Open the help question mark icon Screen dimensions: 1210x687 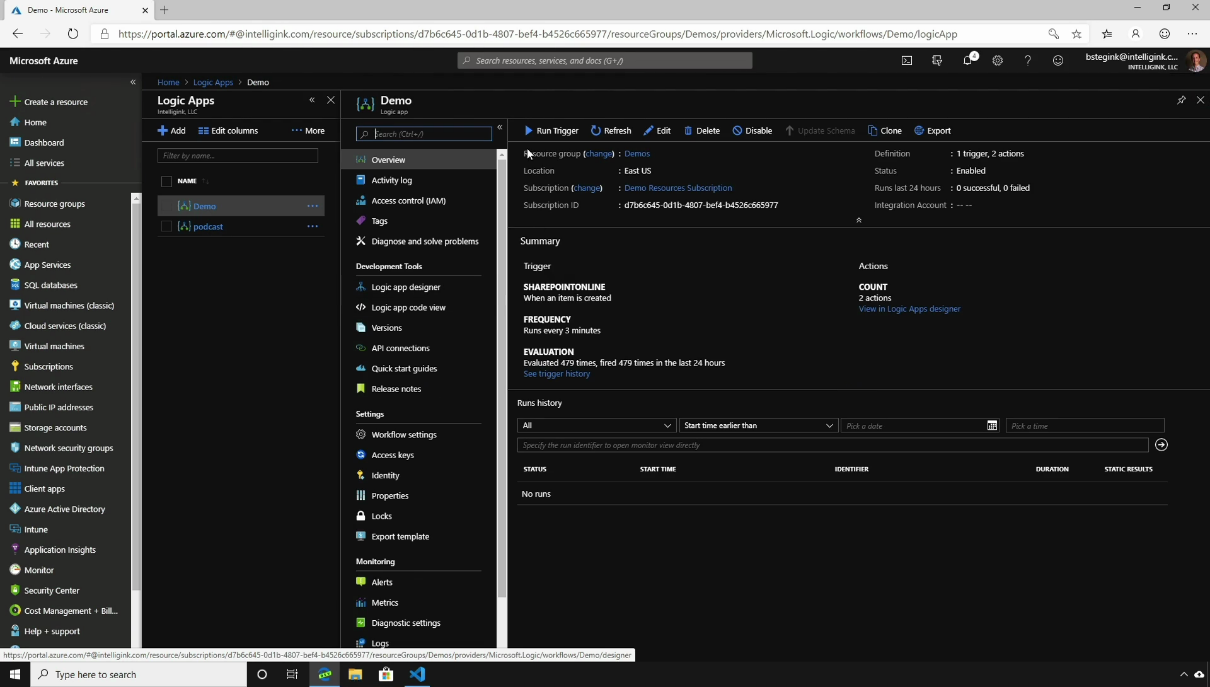(1027, 60)
